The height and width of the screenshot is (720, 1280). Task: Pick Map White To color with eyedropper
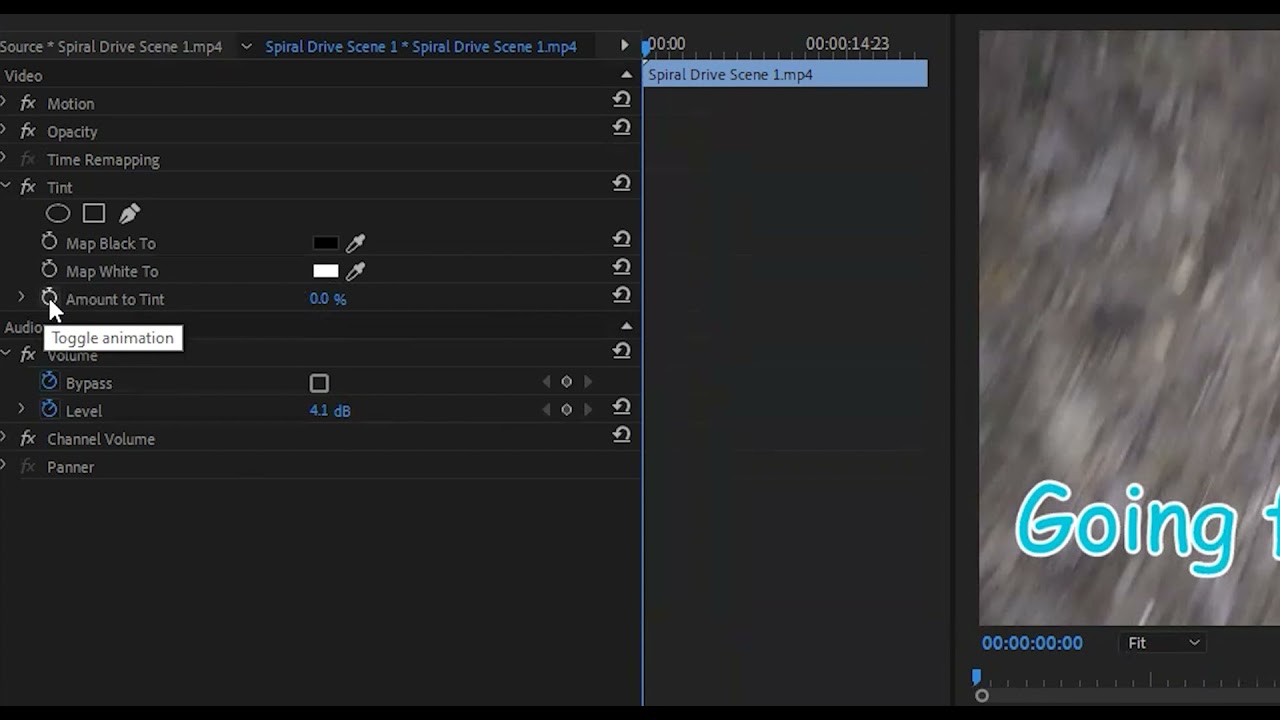tap(355, 271)
